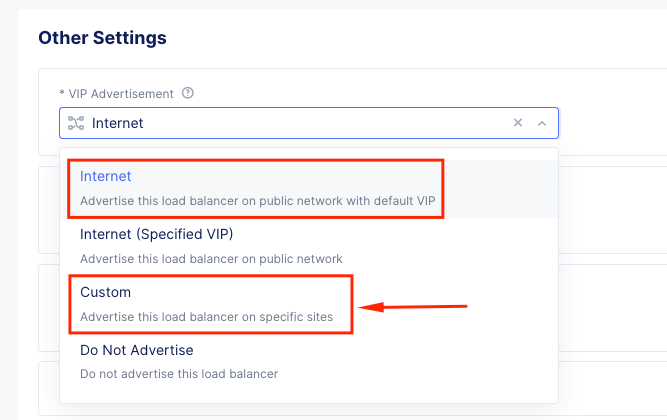Collapse the VIP Advertisement dropdown chevron
Image resolution: width=667 pixels, height=420 pixels.
(x=542, y=123)
